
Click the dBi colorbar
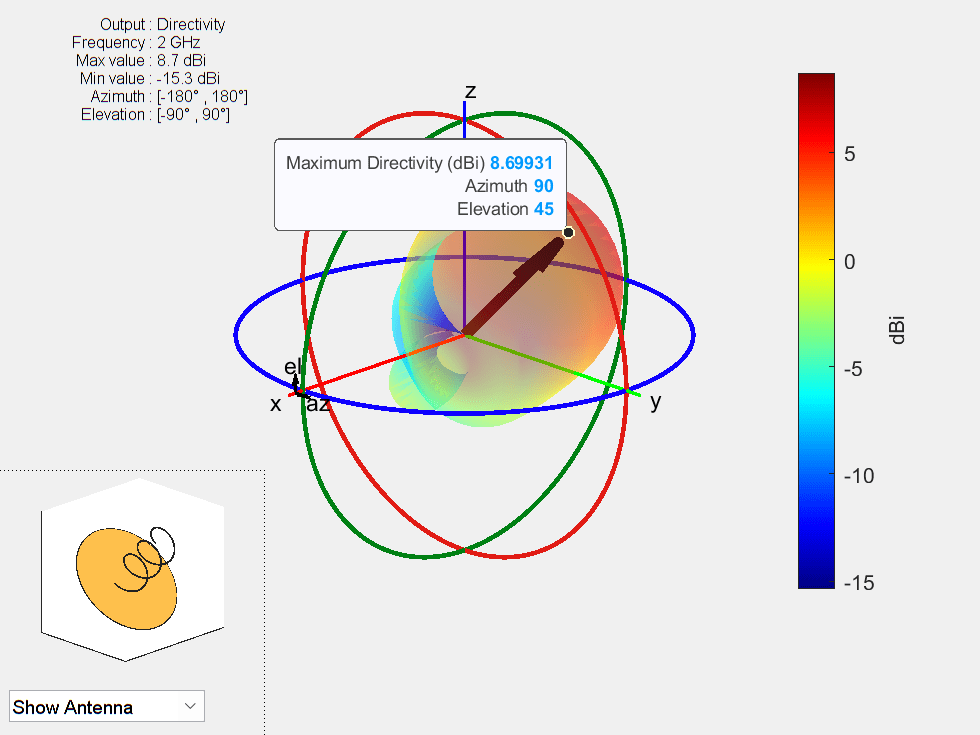(816, 331)
